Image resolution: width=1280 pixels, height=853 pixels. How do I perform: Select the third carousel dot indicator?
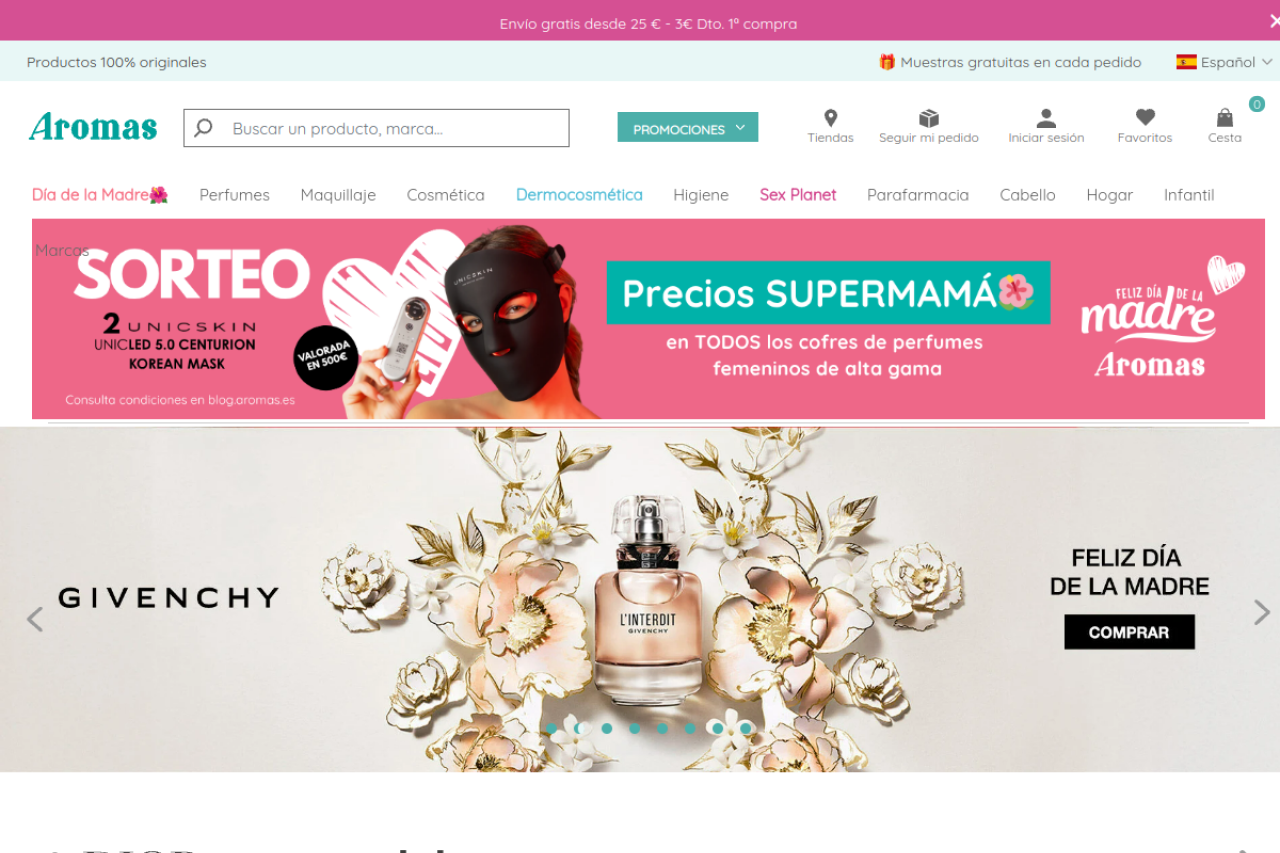coord(607,728)
